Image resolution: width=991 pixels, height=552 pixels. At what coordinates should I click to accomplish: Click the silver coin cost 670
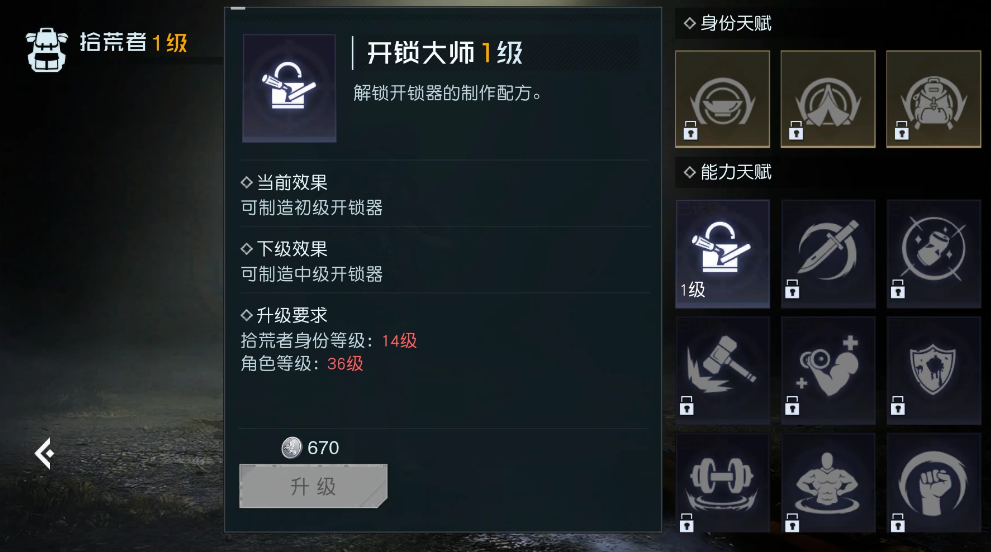[x=310, y=448]
